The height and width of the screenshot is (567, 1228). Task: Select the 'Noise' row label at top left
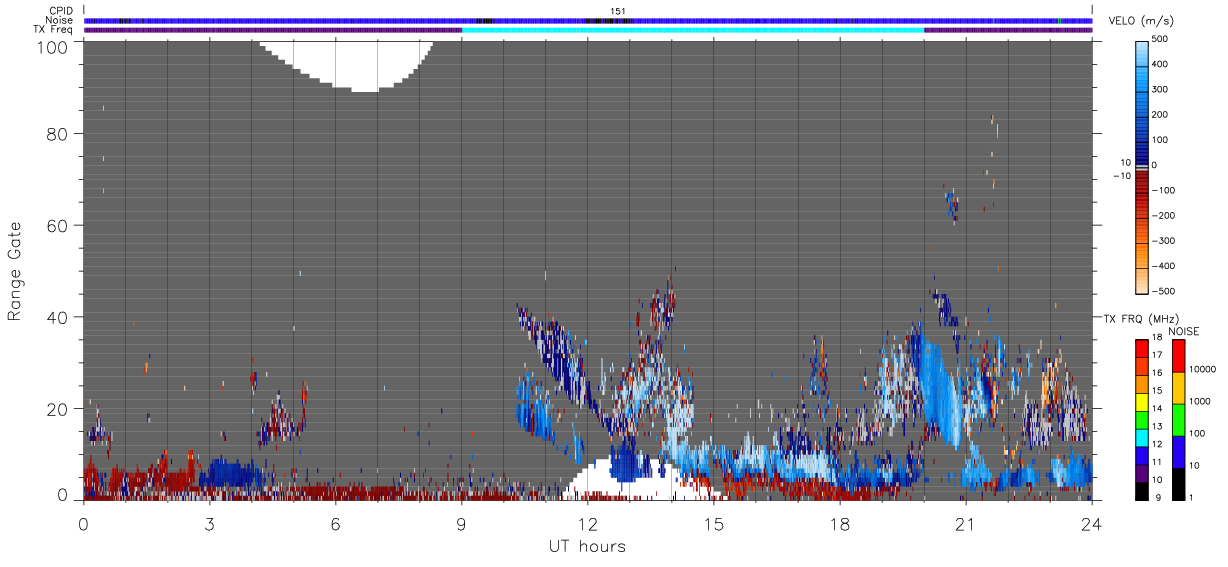pos(59,20)
